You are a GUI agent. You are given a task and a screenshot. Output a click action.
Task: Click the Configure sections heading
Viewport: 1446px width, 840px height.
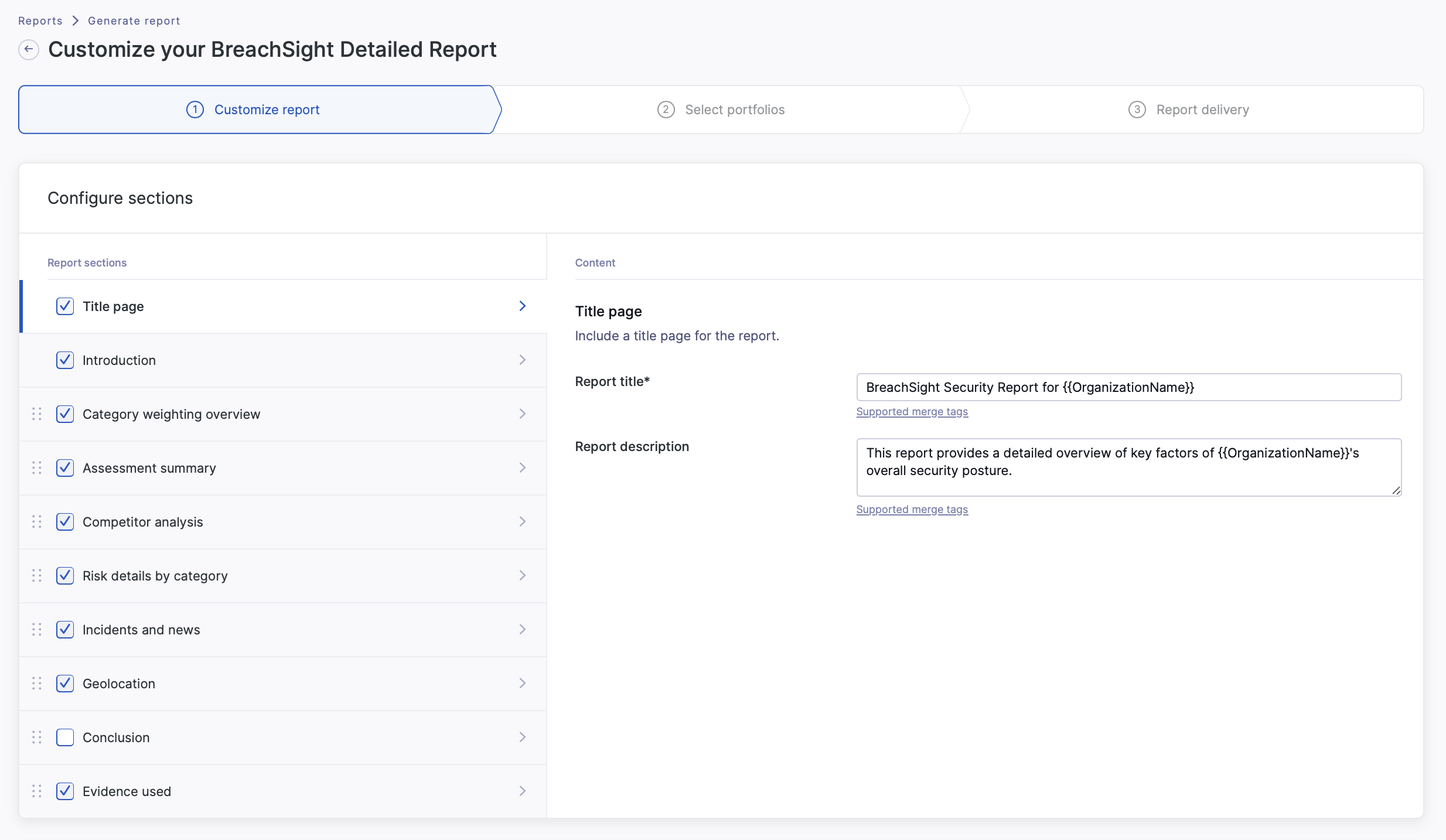[x=120, y=198]
